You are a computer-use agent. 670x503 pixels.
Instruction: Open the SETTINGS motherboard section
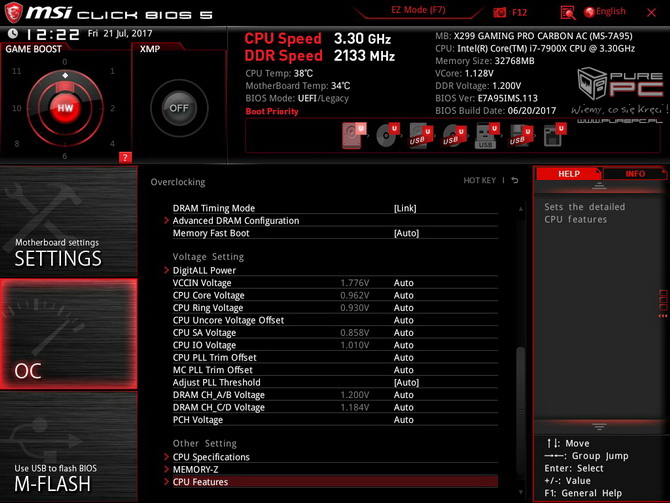point(68,221)
